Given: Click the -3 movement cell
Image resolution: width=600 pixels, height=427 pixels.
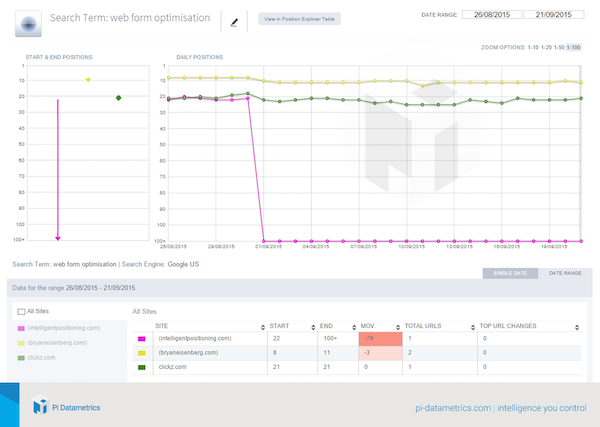Looking at the screenshot, I should tap(380, 353).
